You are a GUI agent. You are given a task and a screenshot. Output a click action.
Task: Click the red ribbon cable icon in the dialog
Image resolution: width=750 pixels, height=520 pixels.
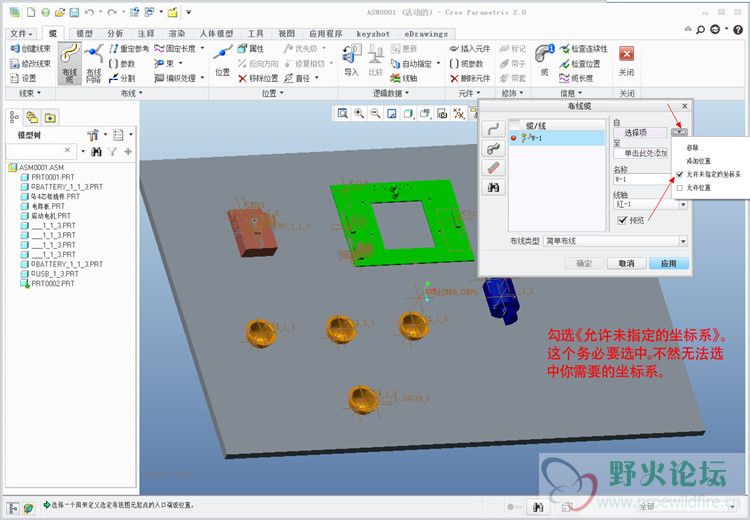click(493, 168)
